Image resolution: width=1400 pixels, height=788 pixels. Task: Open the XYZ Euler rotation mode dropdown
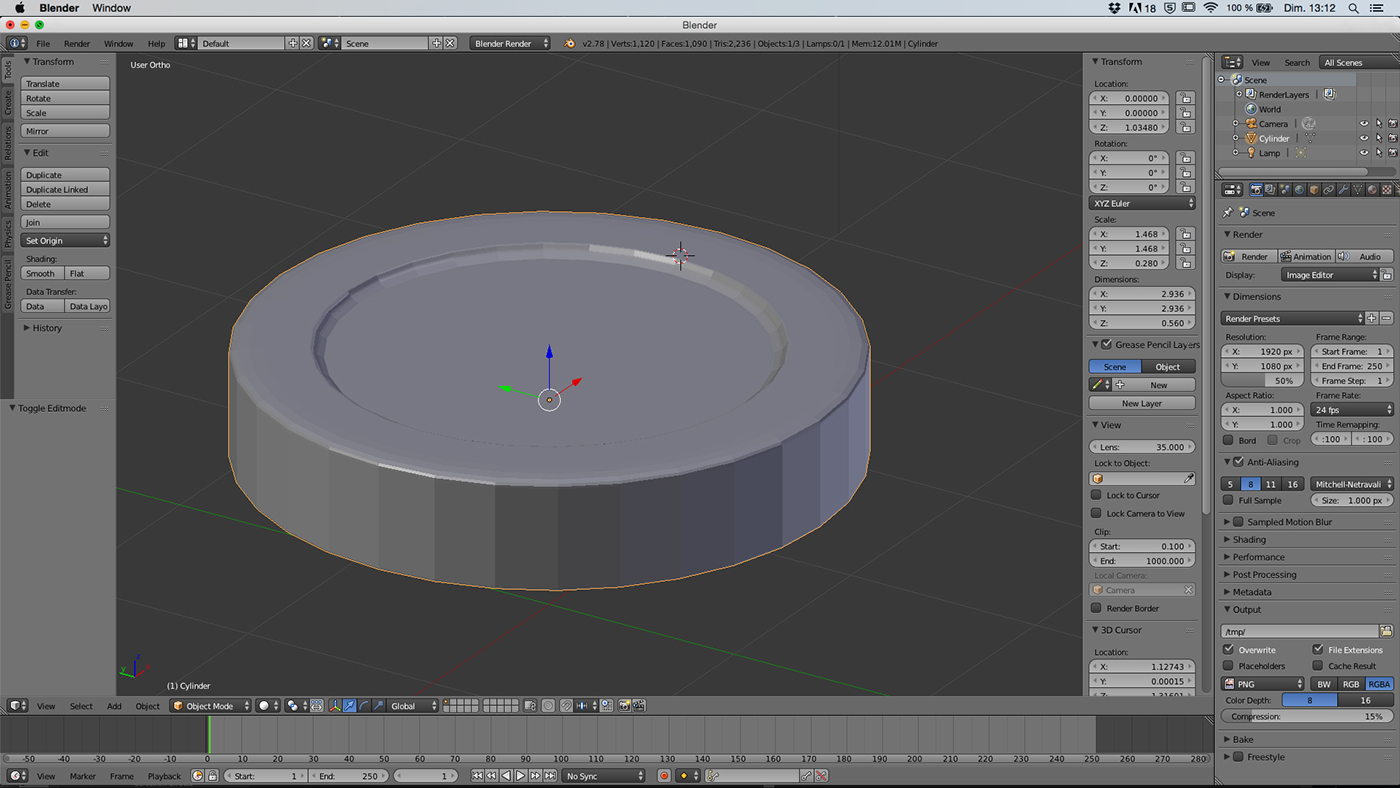click(1142, 203)
